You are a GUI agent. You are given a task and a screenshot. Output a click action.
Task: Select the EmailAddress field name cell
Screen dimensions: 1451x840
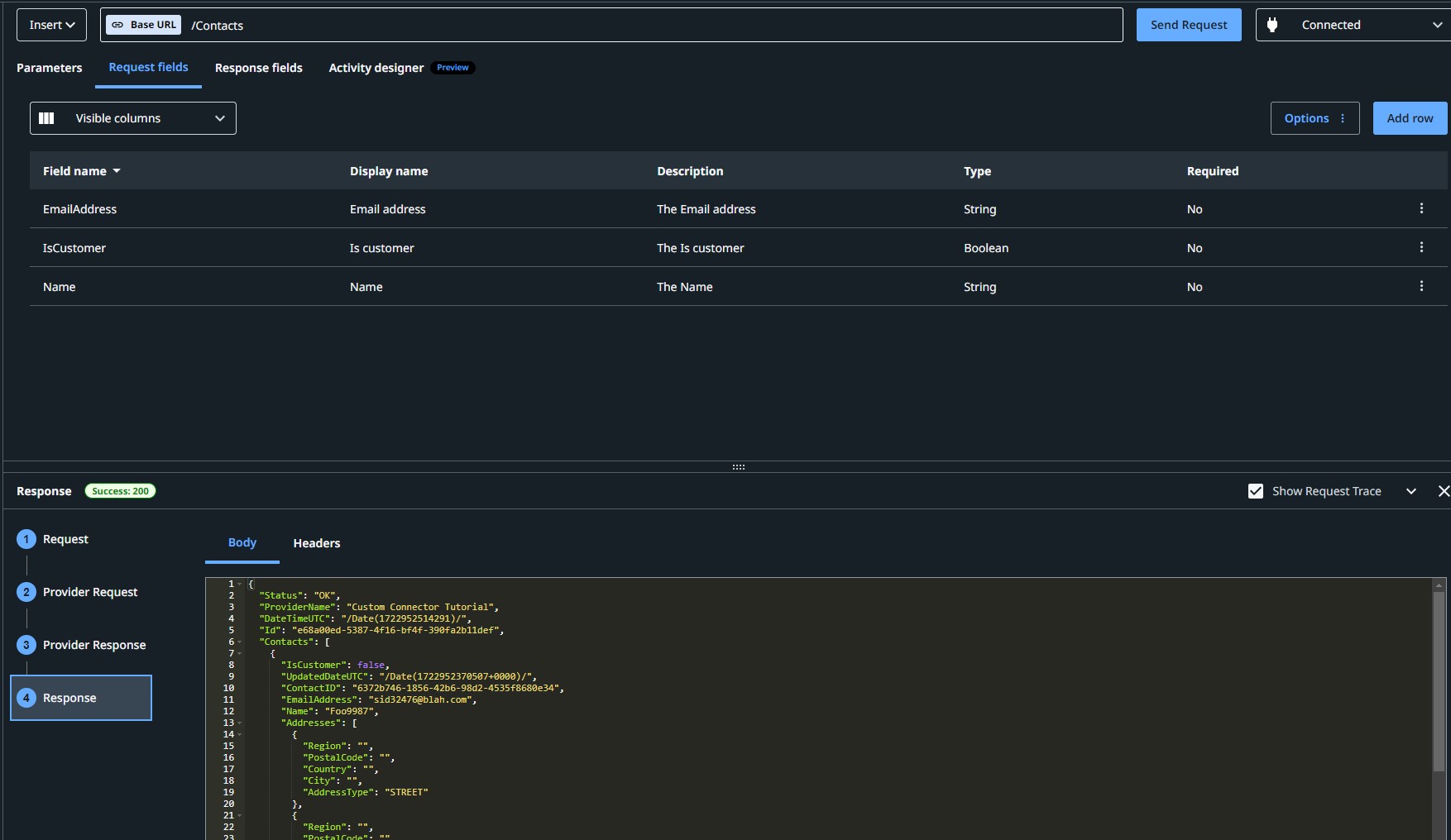pos(79,209)
